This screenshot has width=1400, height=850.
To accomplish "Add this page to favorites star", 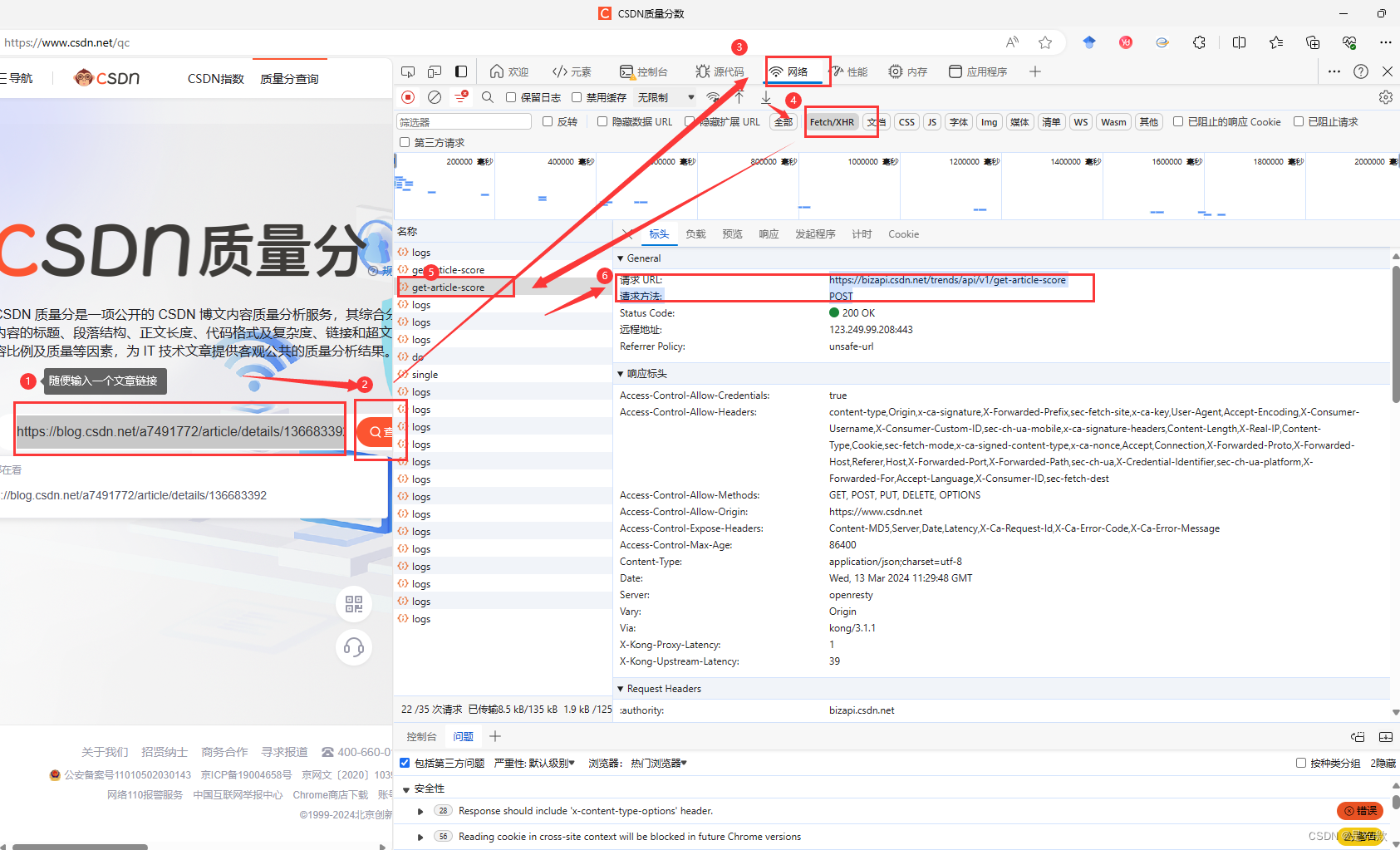I will 1045,42.
